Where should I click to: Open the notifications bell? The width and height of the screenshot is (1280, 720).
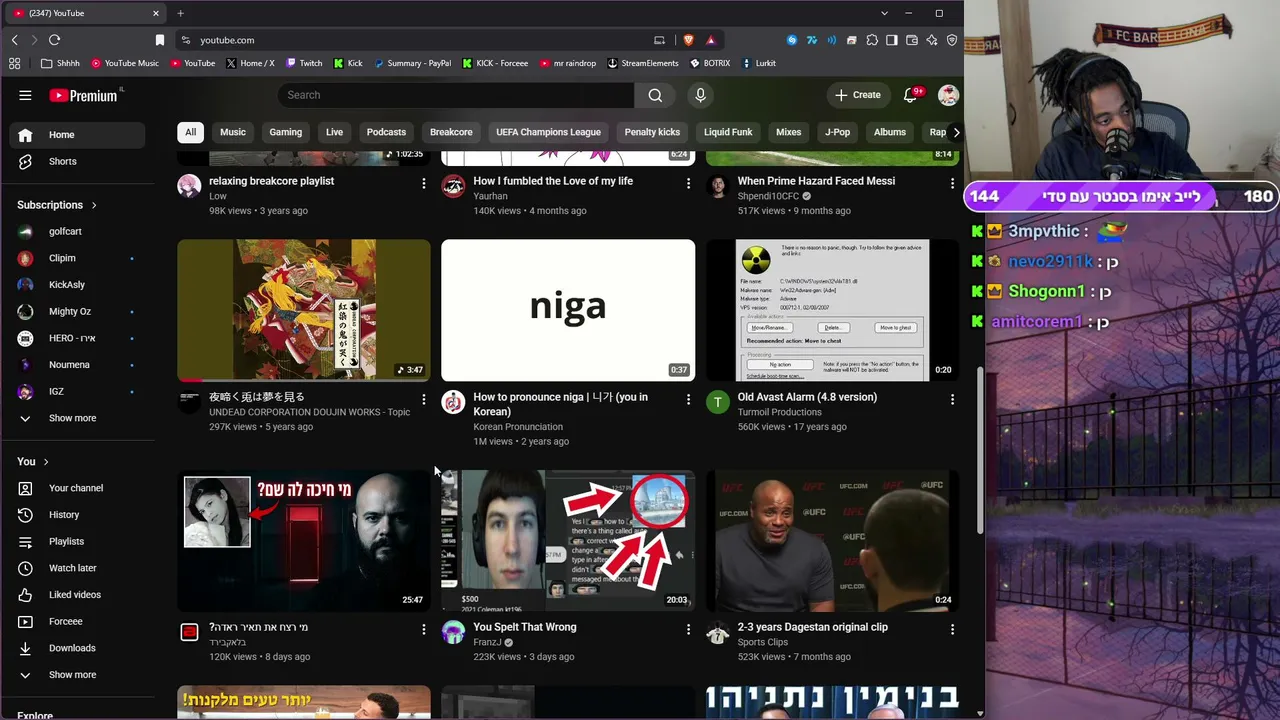(x=910, y=95)
